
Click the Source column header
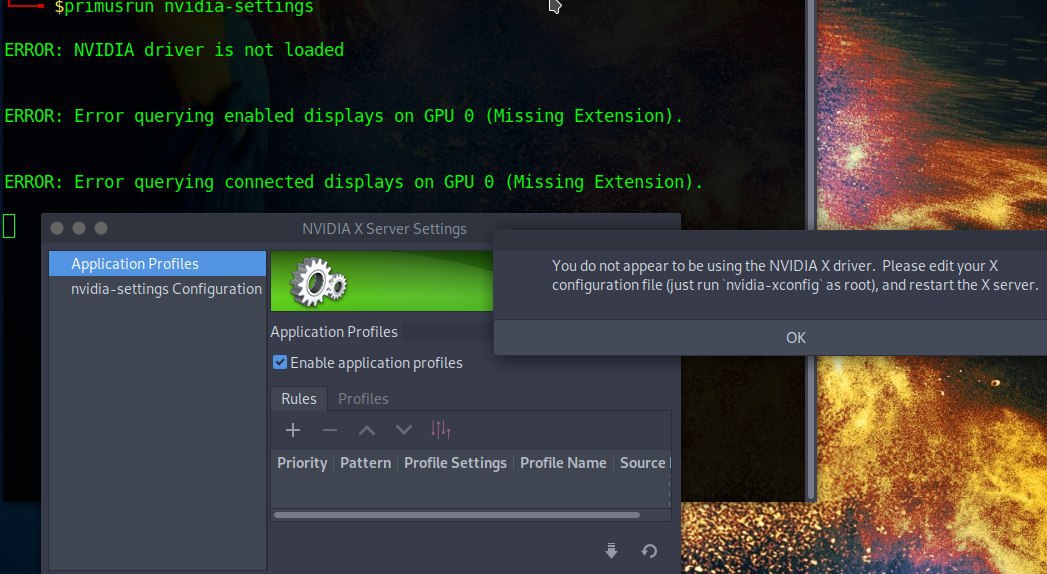(x=642, y=463)
